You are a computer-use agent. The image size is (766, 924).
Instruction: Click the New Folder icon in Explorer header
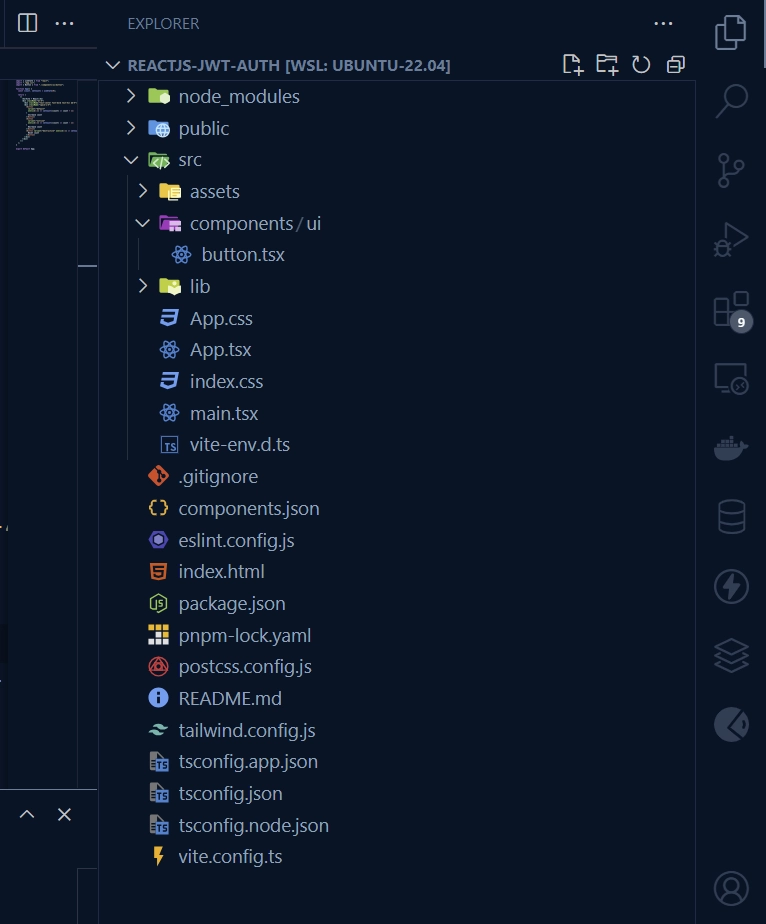(607, 65)
